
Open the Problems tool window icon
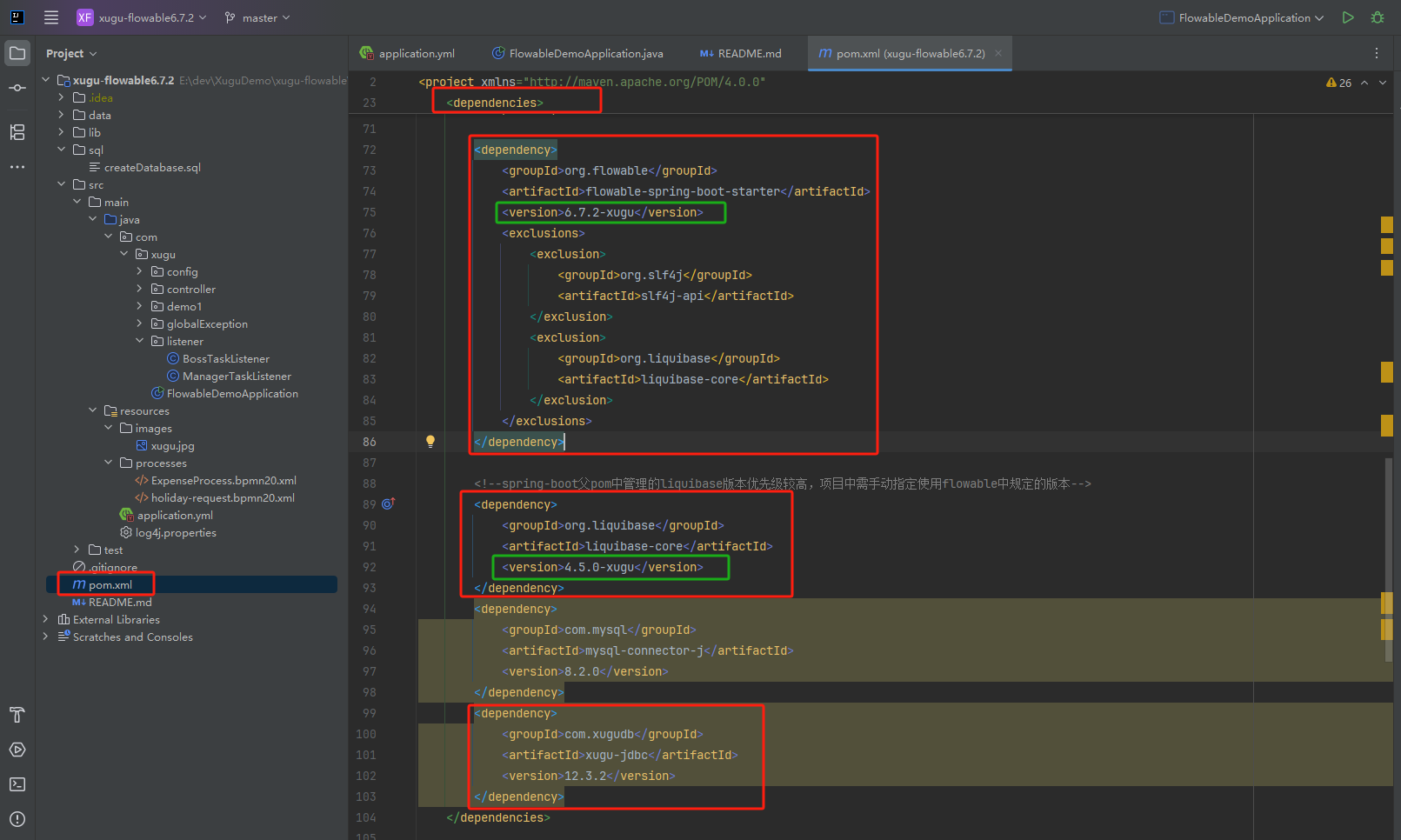pos(17,819)
